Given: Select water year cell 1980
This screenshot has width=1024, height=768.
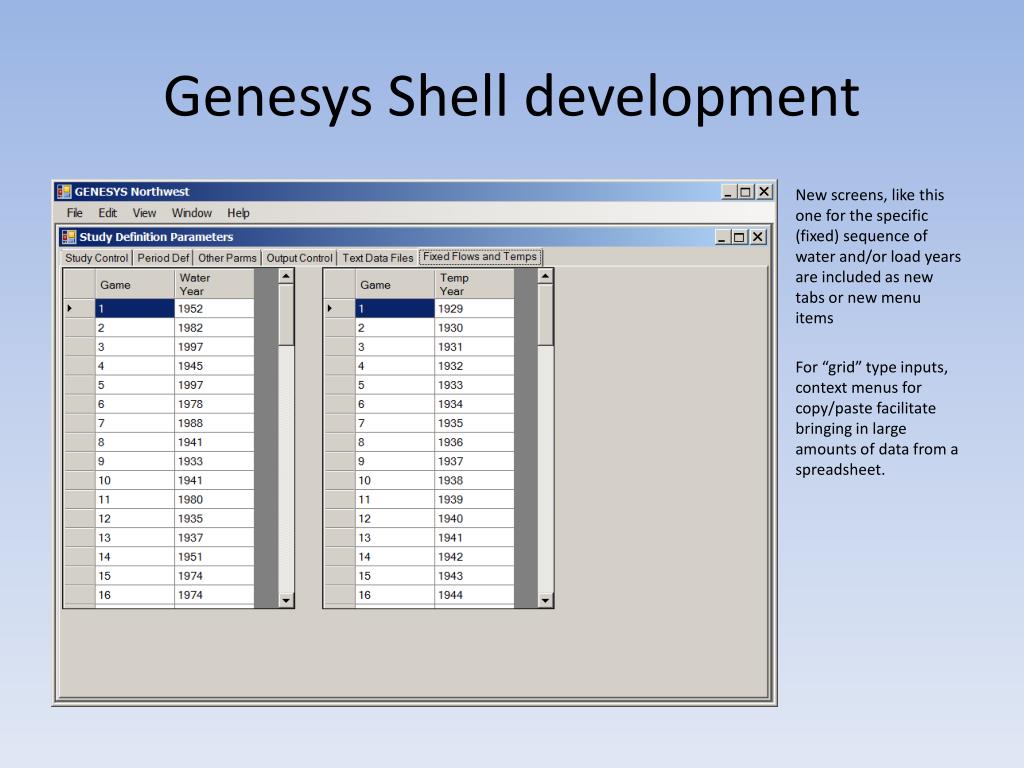Looking at the screenshot, I should click(214, 500).
